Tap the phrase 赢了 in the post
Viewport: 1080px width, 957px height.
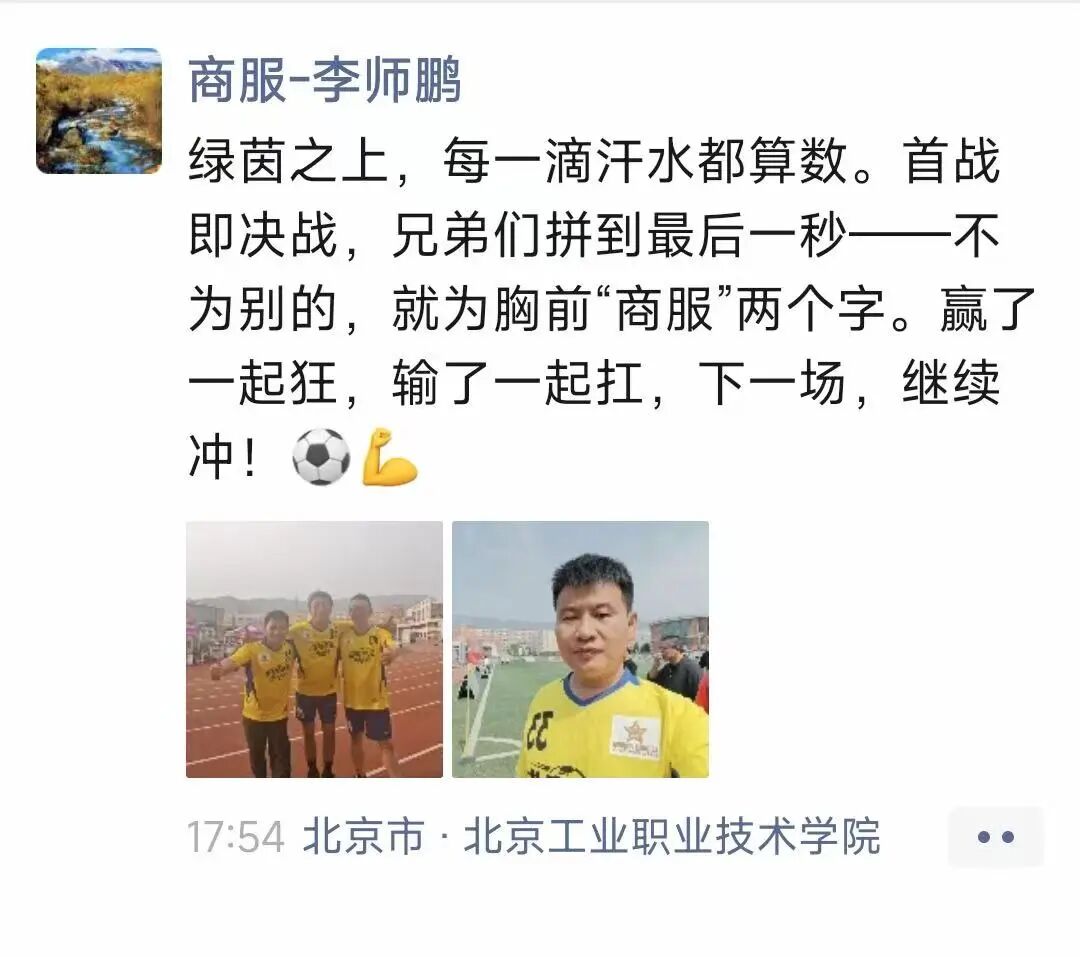[988, 309]
